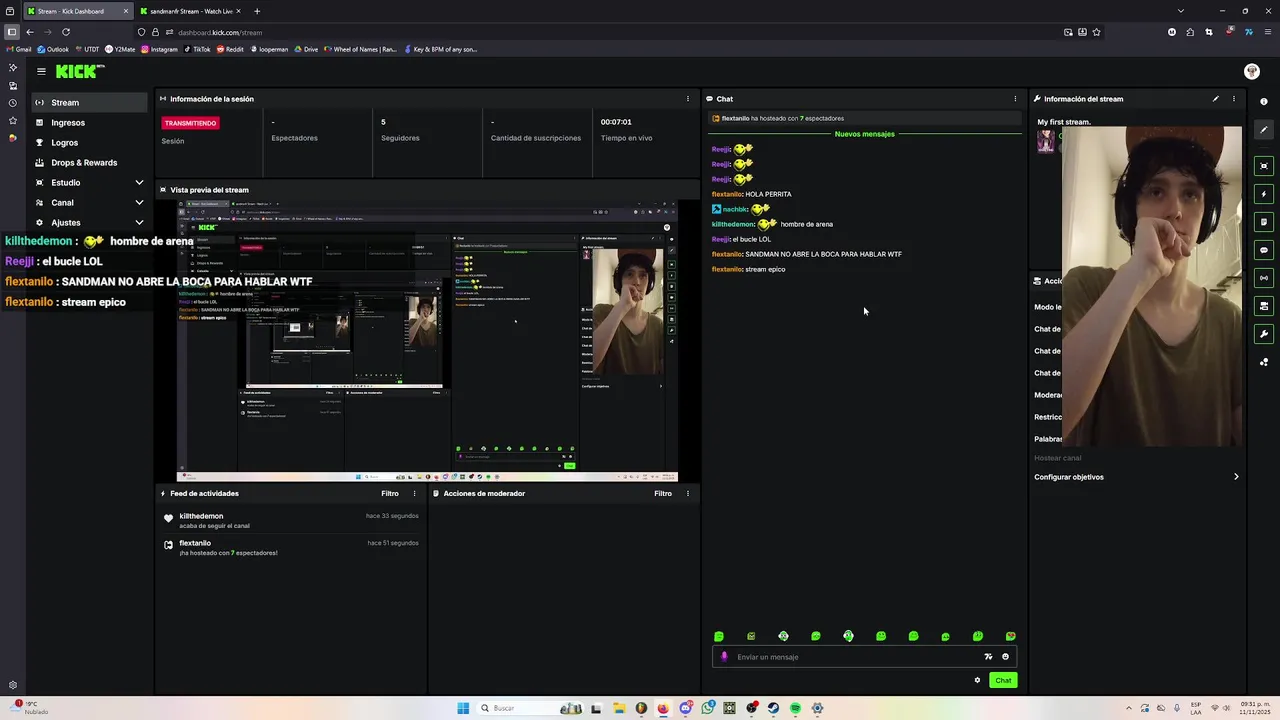Open the Información de la sesión options menu
This screenshot has width=1280, height=720.
[x=687, y=99]
